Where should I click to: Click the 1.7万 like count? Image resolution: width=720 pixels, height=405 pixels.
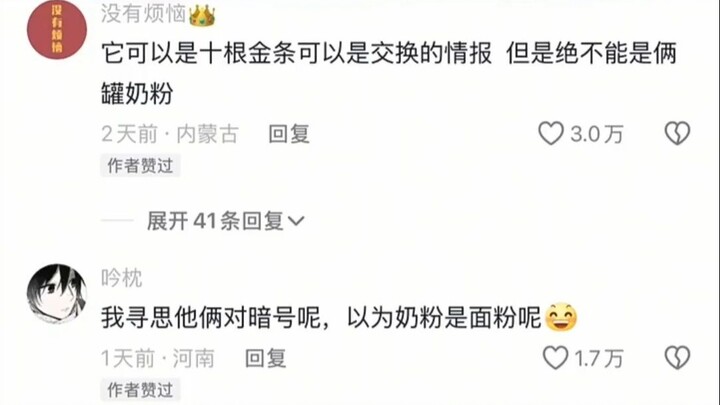pos(599,358)
